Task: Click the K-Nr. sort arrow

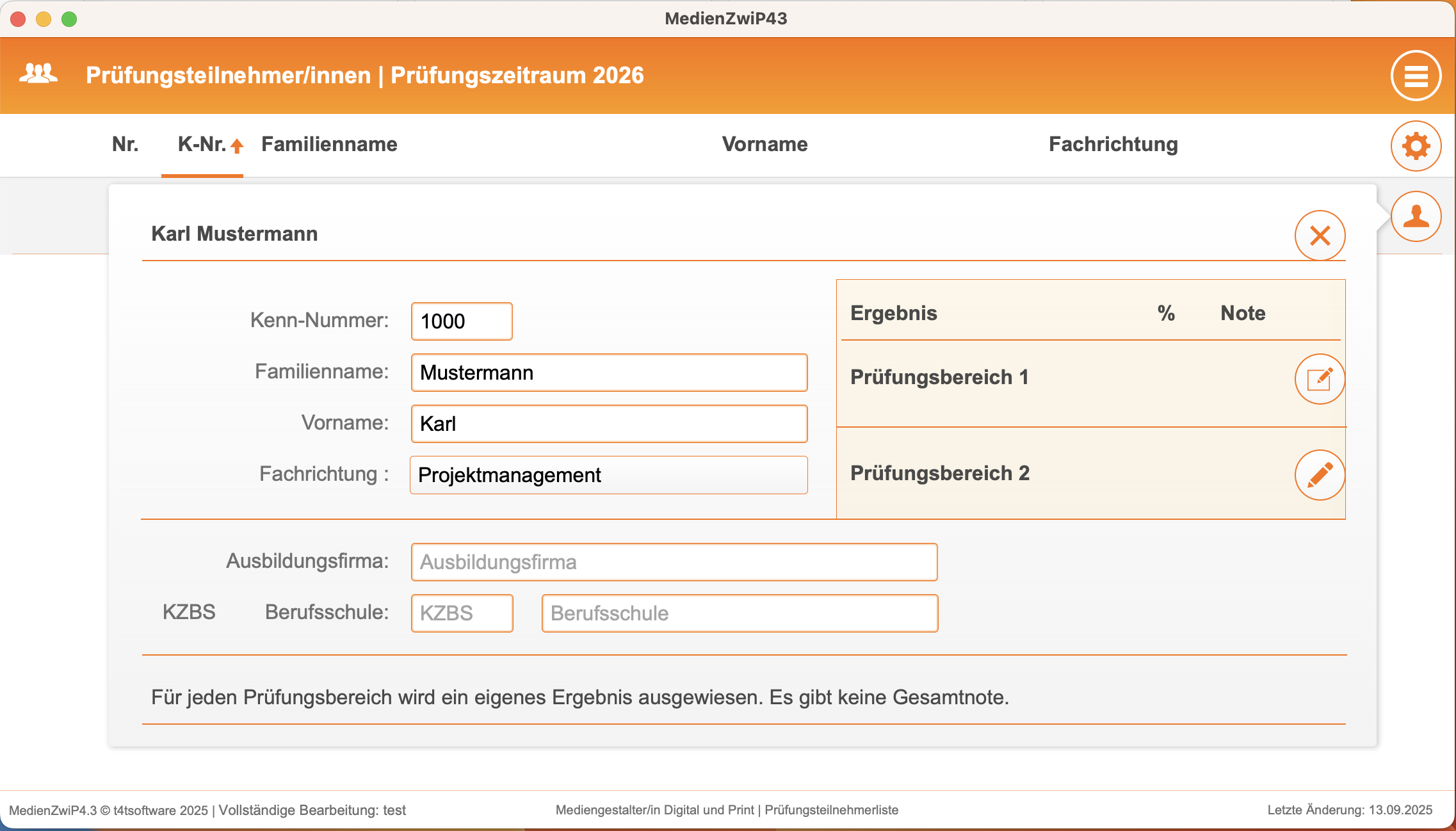Action: pos(237,146)
